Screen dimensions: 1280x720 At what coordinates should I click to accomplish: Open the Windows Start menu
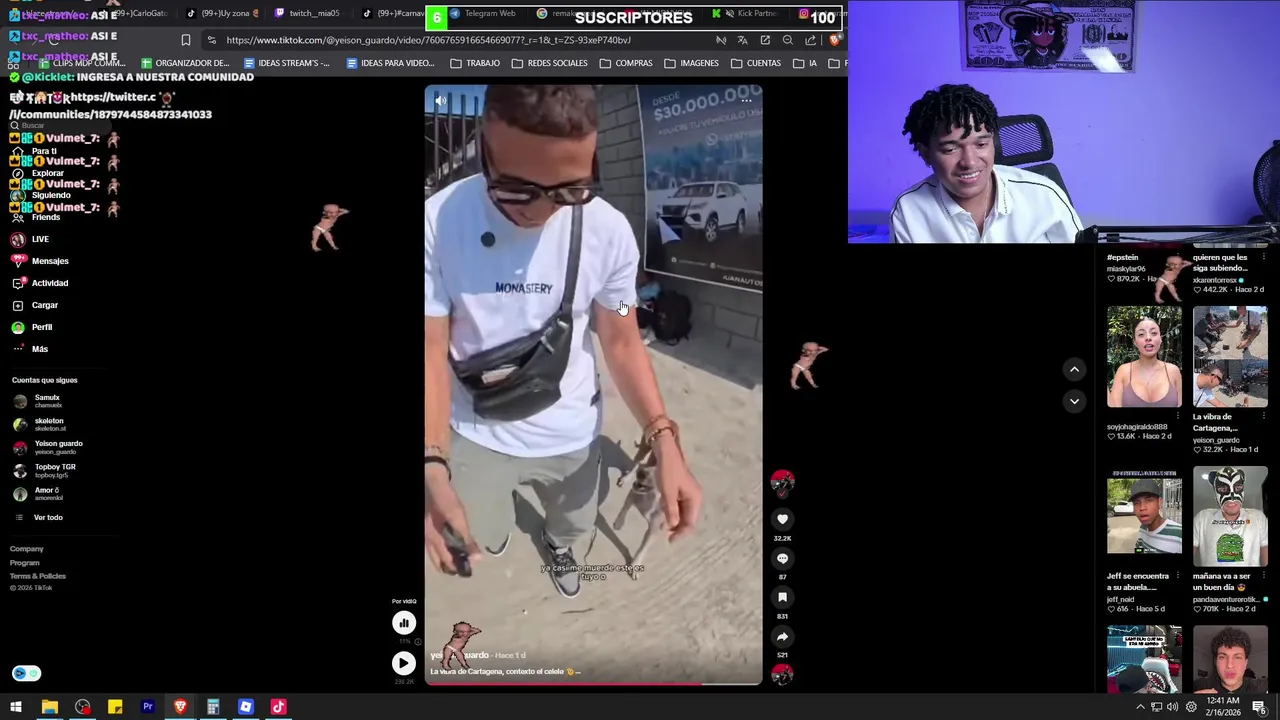pos(16,707)
